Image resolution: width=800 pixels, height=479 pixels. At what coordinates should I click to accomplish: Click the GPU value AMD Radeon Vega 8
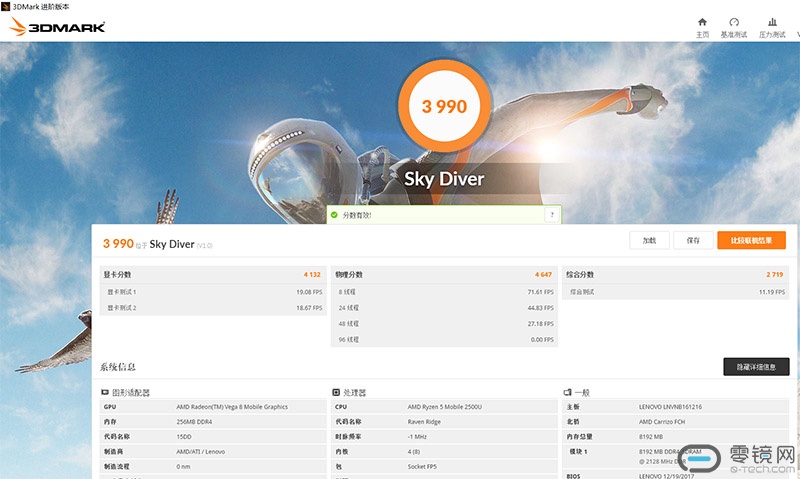pos(232,407)
